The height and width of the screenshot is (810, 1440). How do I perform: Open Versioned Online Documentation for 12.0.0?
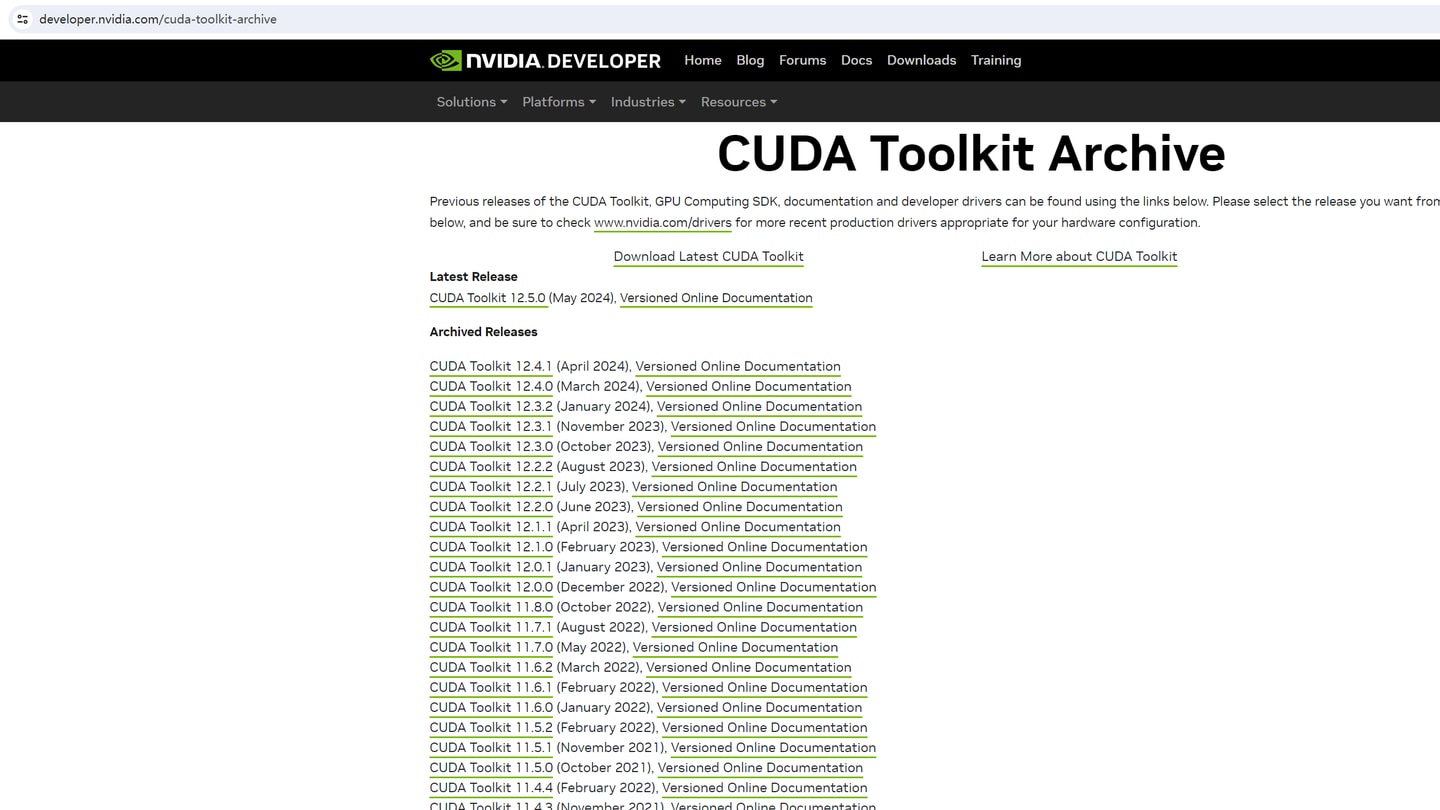pyautogui.click(x=774, y=586)
